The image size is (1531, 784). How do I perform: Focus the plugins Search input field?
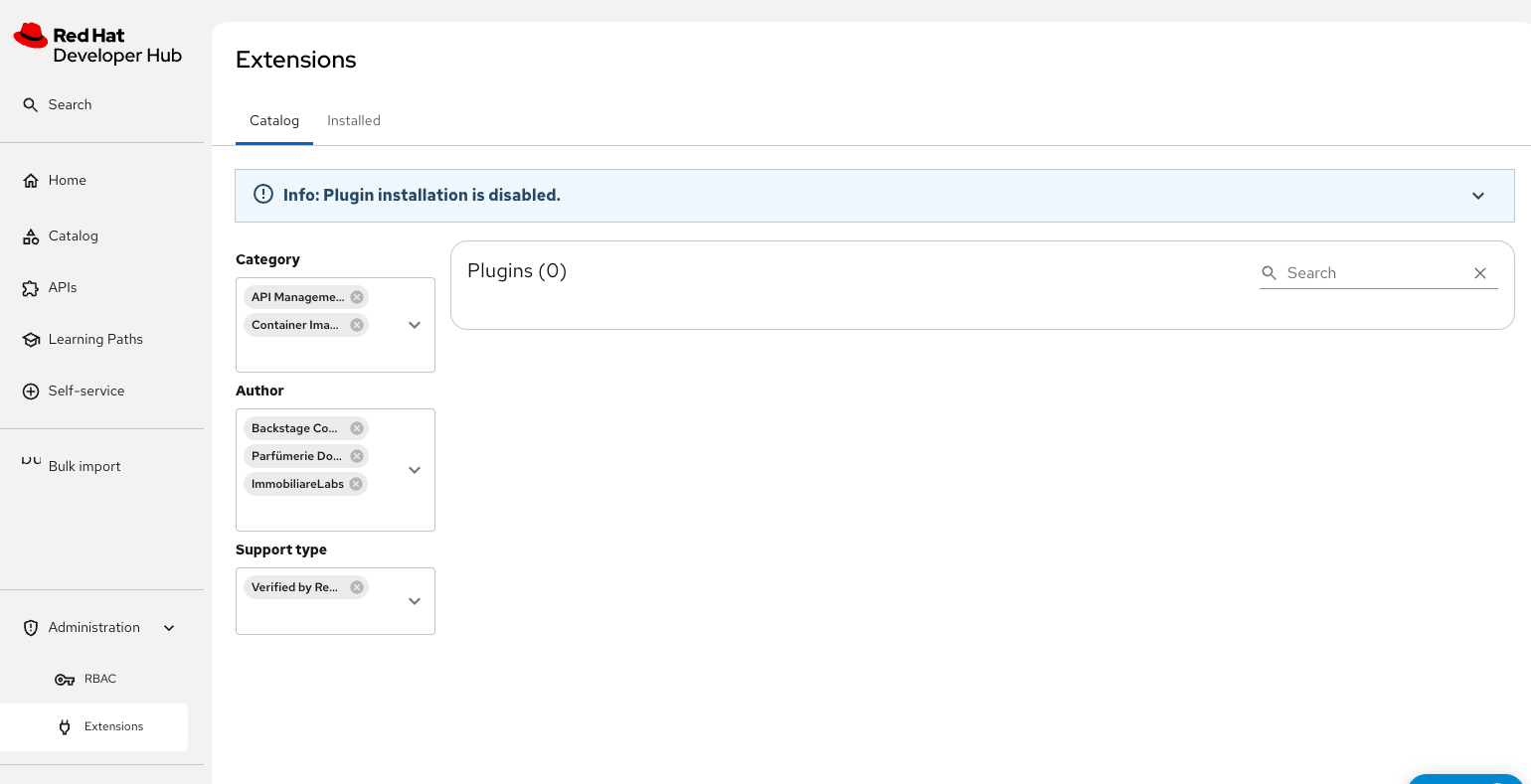click(1372, 273)
